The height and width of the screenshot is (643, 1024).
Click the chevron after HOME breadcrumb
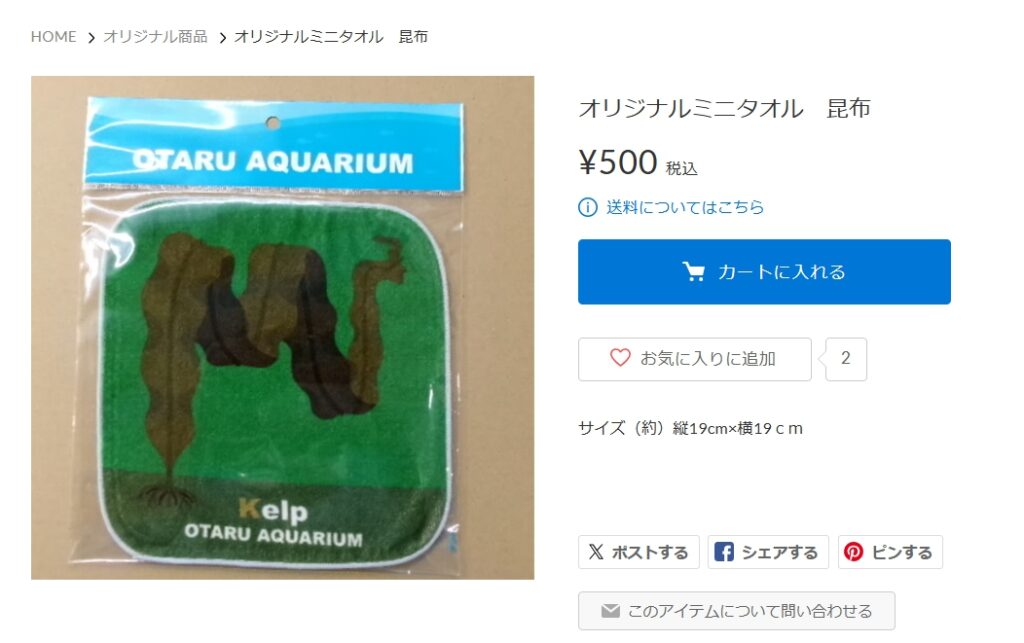[x=91, y=38]
